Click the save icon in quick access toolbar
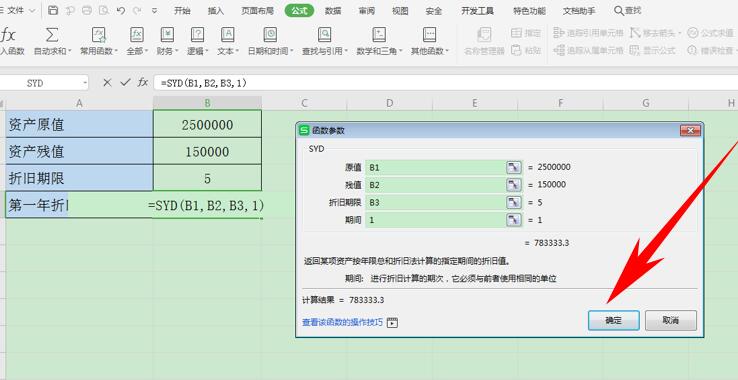Screen dimensions: 738x380 (x=54, y=10)
